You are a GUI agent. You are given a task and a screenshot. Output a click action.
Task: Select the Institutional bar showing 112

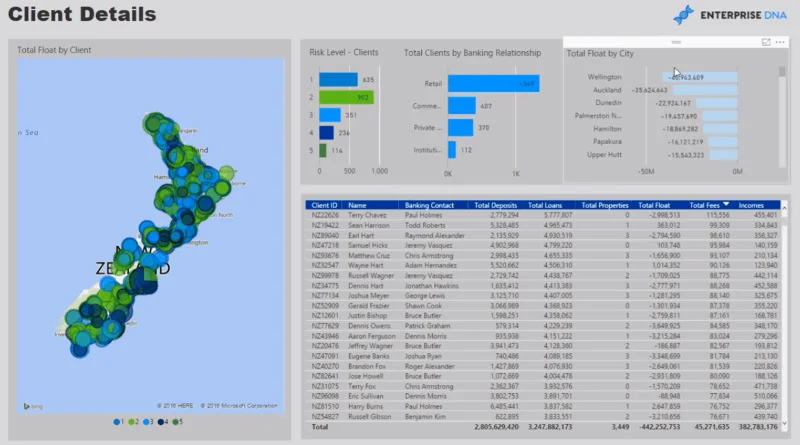[452, 150]
